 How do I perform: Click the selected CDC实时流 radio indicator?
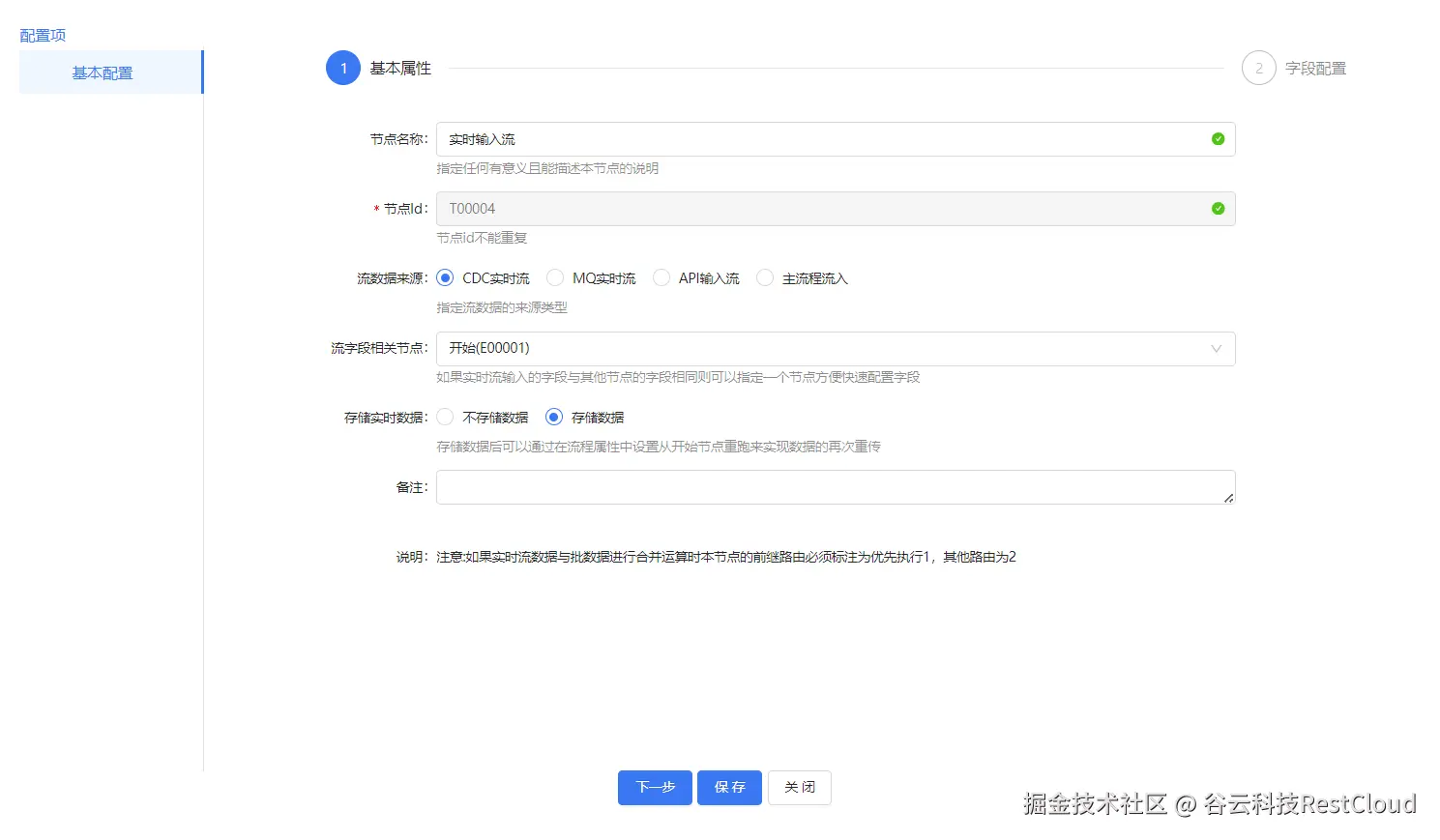[445, 277]
